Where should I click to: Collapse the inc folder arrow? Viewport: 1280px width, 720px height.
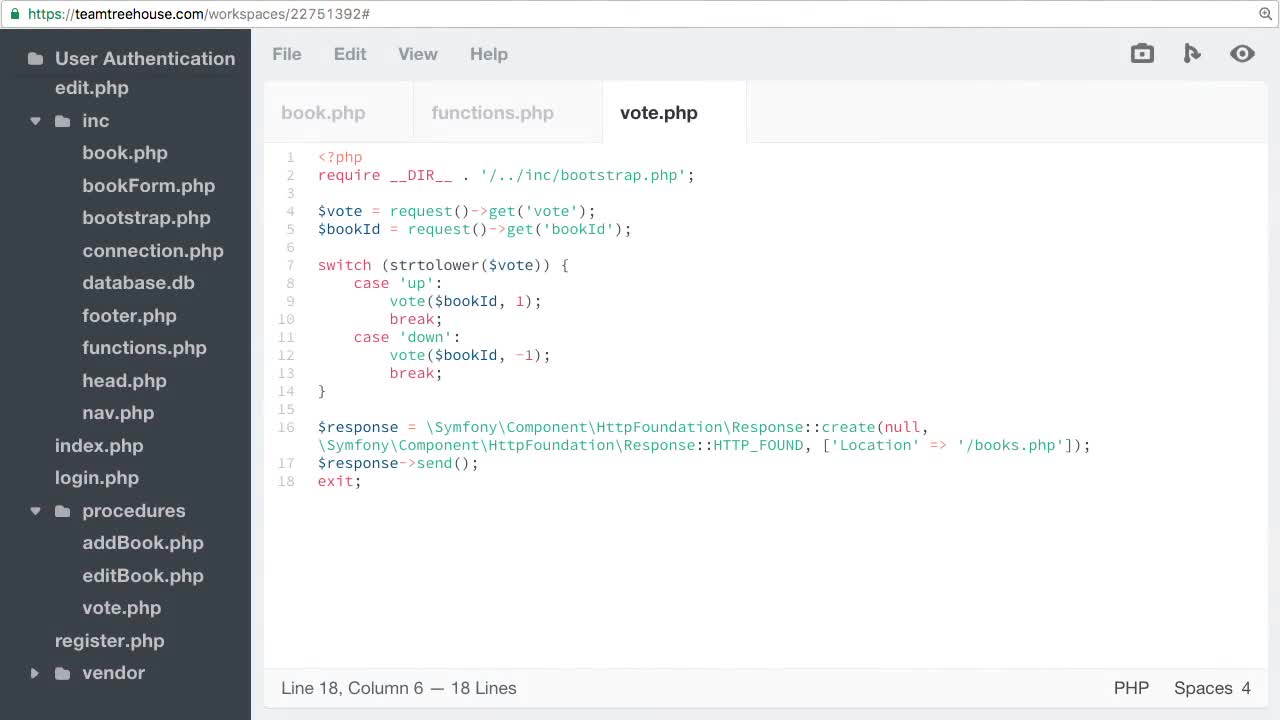(35, 121)
